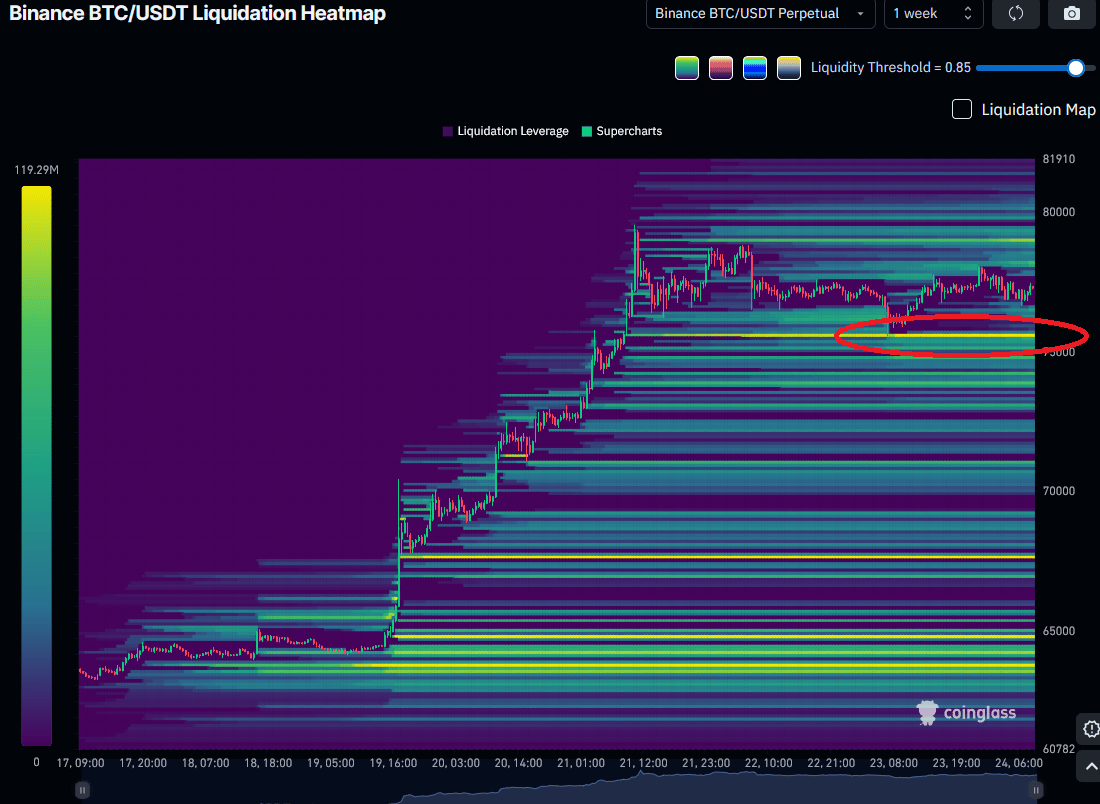The height and width of the screenshot is (804, 1100).
Task: Click the scroll-to-top chevron arrow button
Action: (x=1089, y=767)
